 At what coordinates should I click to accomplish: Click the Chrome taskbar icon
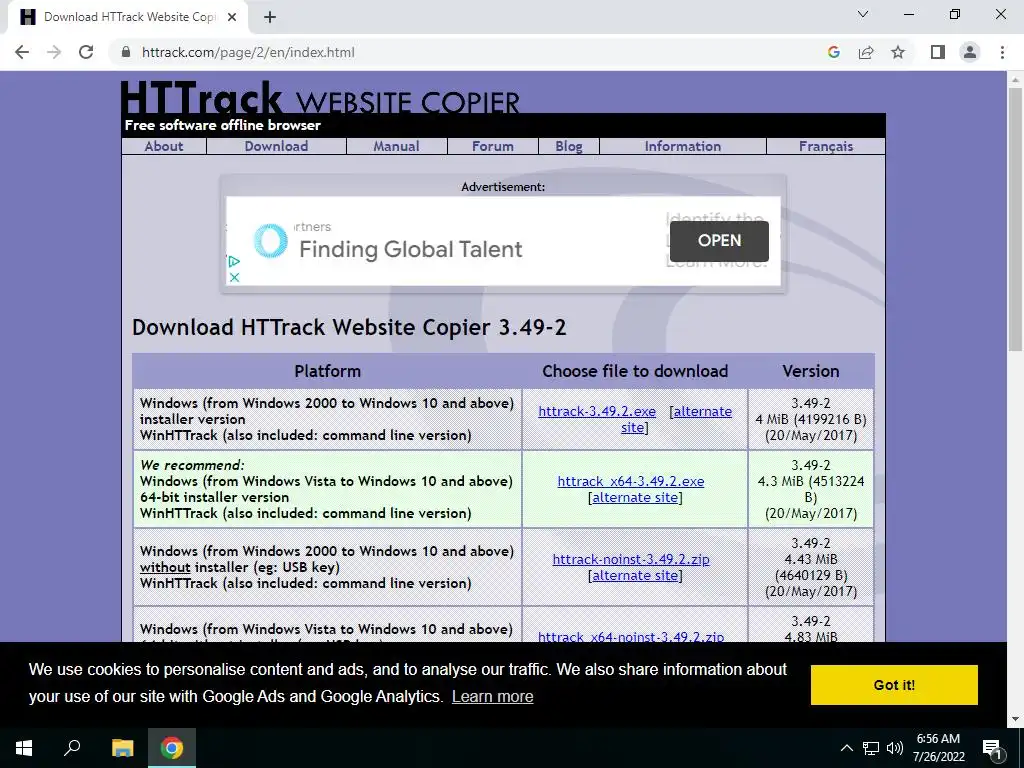point(172,748)
